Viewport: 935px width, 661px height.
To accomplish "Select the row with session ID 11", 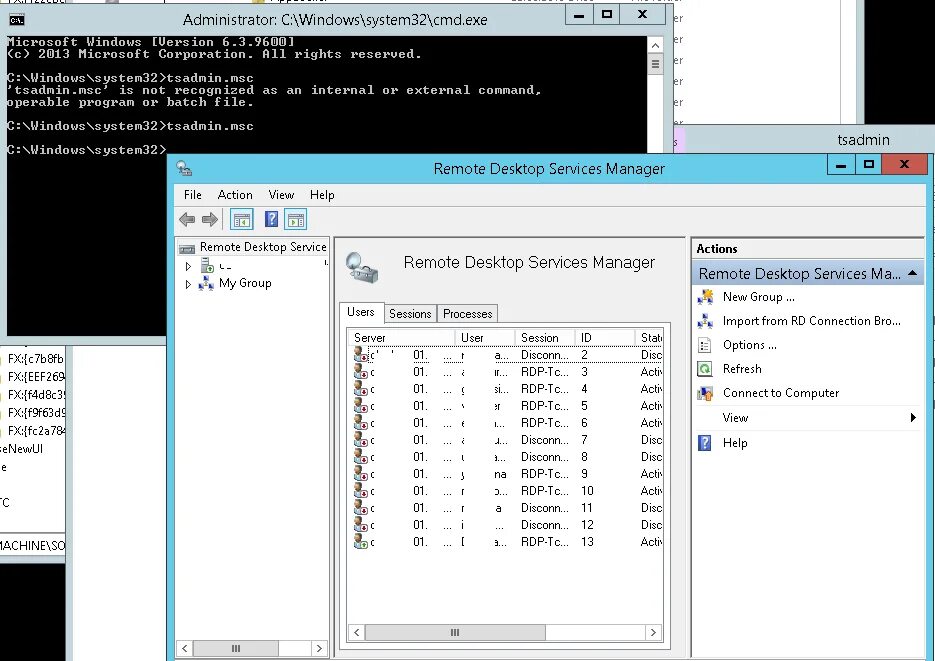I will point(507,508).
